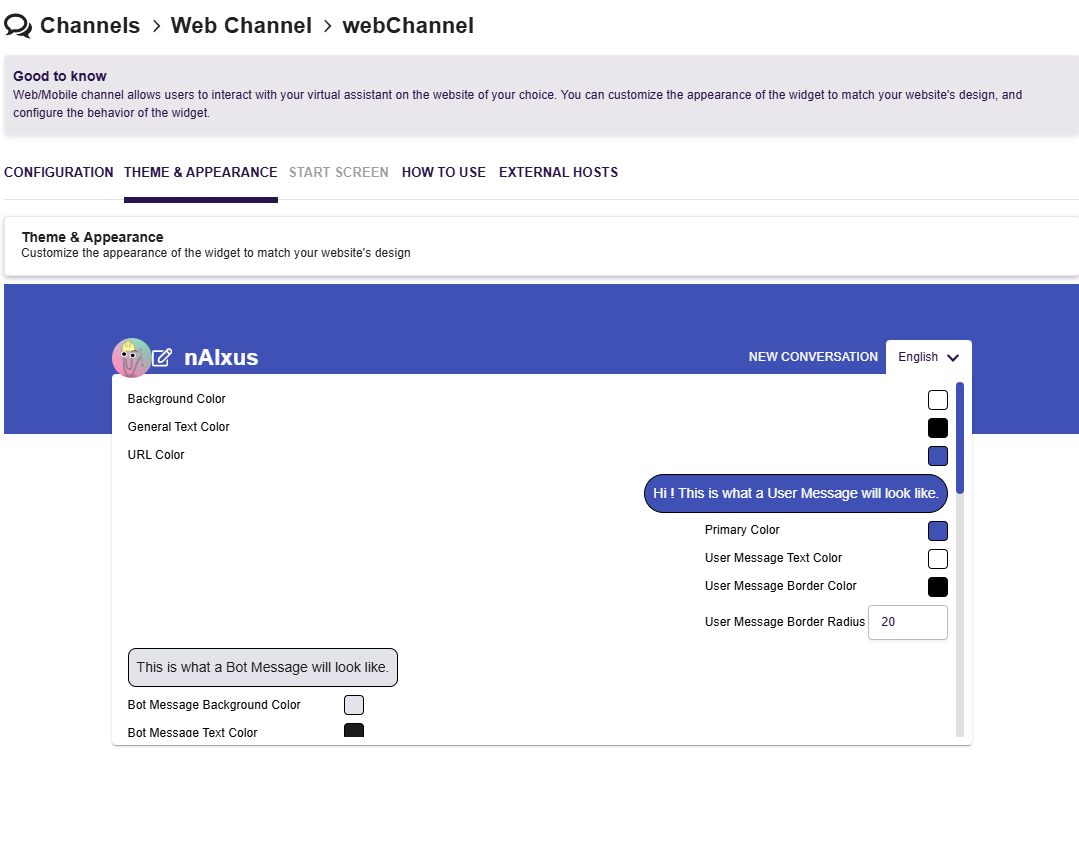Viewport: 1079px width, 866px height.
Task: Go to the HOW TO USE tab
Action: (x=444, y=172)
